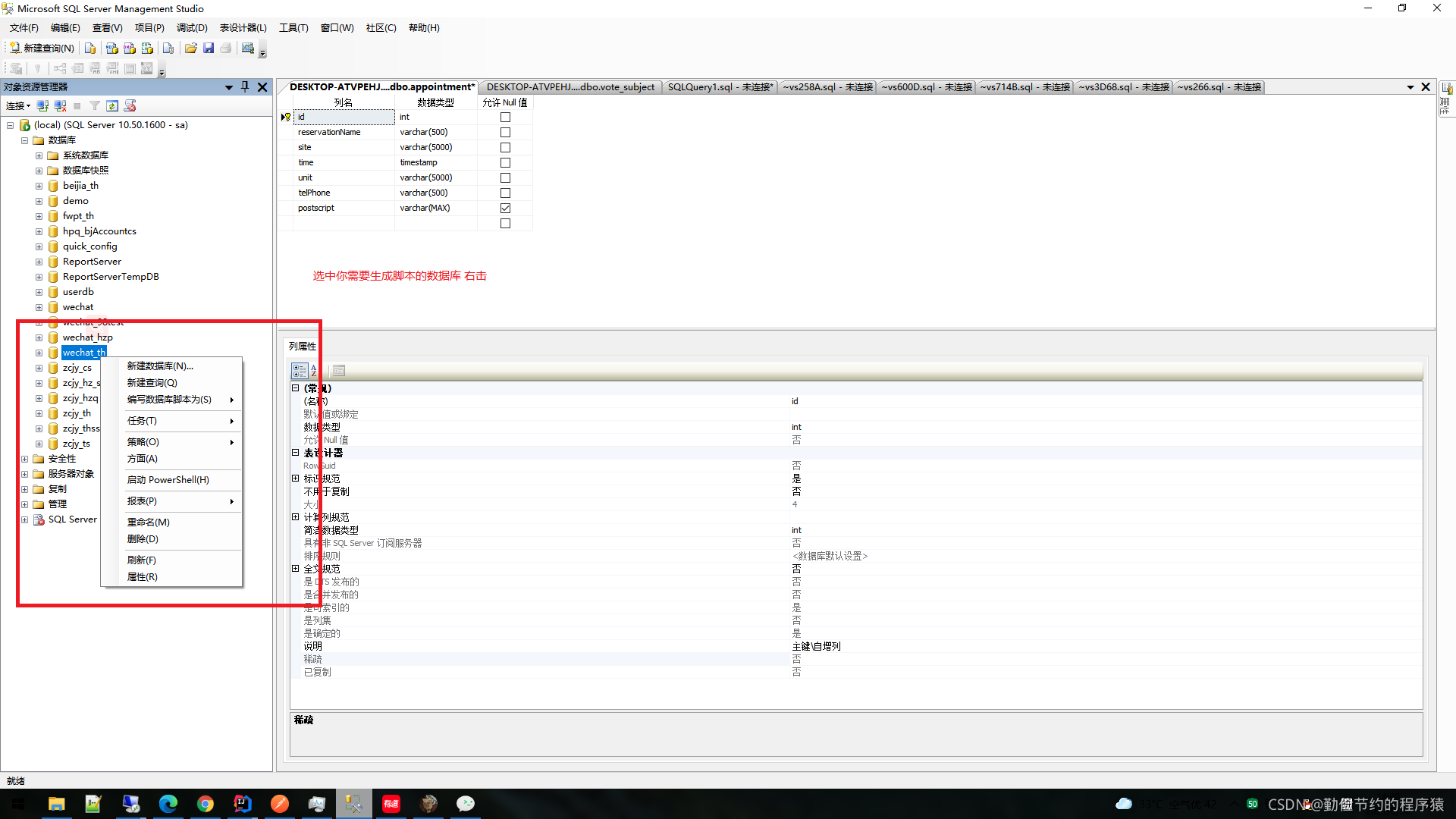1456x819 pixels.
Task: Click Connect Object Explorer icon
Action: (43, 106)
